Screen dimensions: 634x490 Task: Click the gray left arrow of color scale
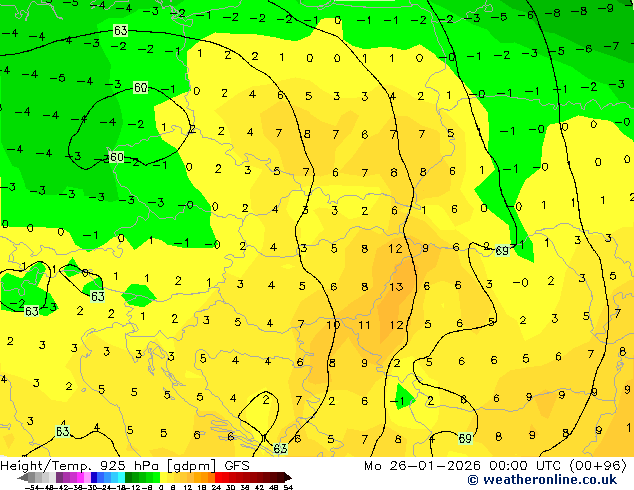[x=23, y=477]
